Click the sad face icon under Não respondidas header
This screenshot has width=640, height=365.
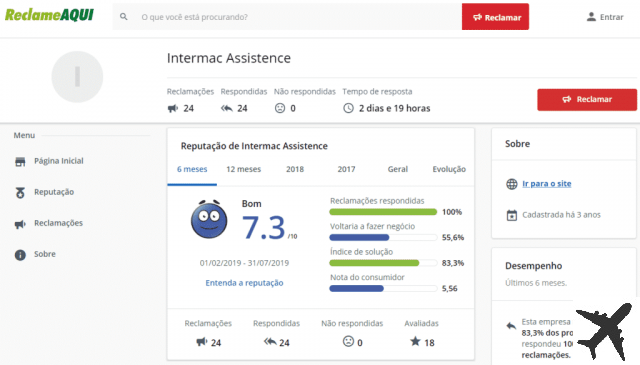[280, 108]
